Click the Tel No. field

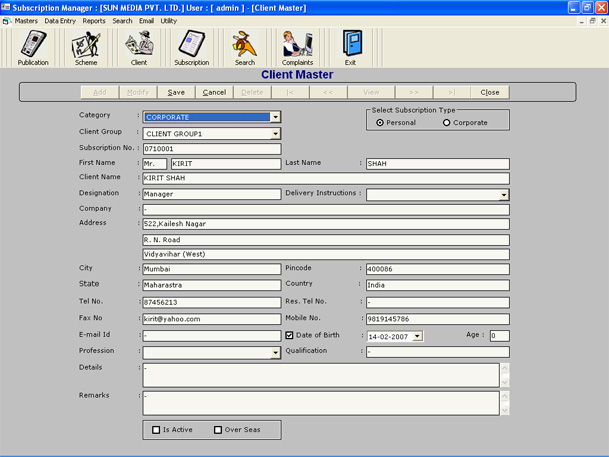[212, 302]
